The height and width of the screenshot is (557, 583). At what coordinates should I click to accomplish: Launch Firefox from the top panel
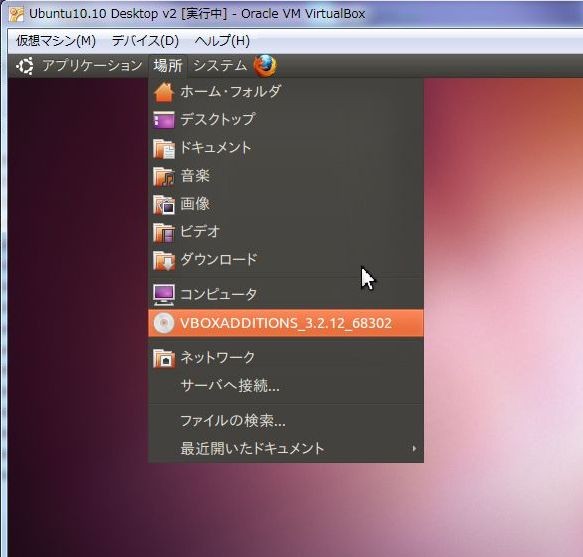point(265,66)
